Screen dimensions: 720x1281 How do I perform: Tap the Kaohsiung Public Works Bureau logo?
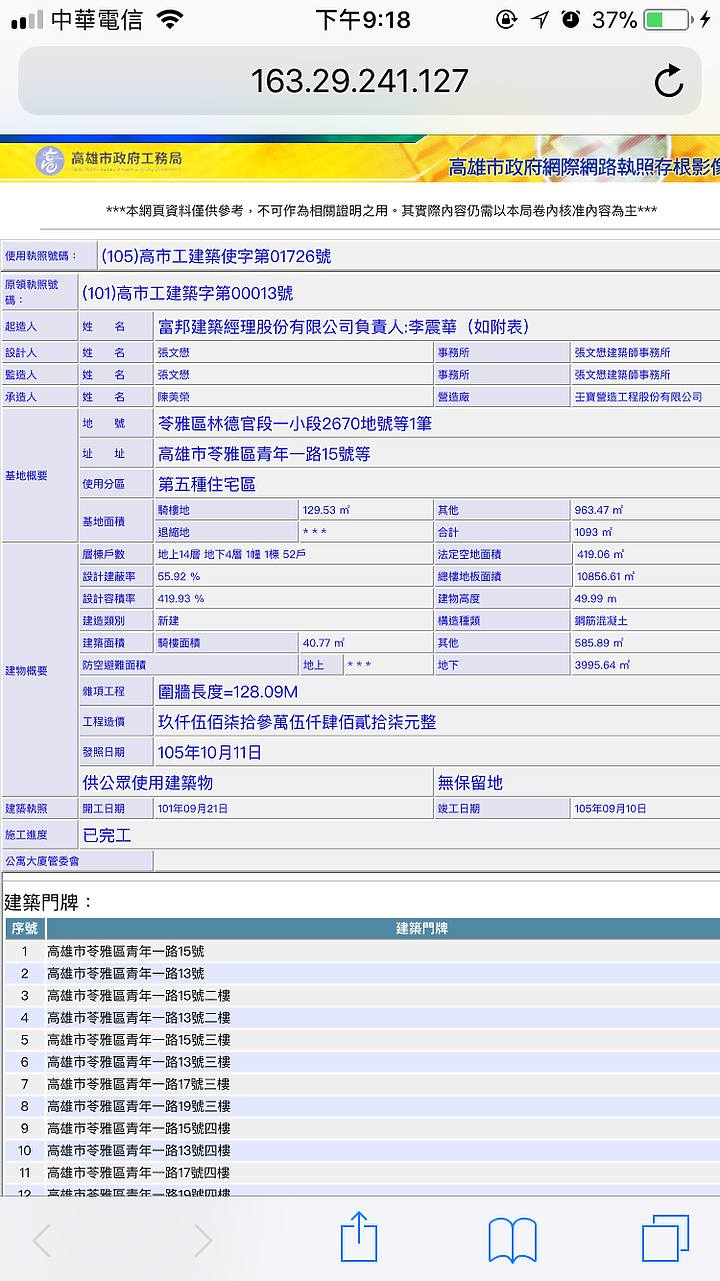pos(49,160)
